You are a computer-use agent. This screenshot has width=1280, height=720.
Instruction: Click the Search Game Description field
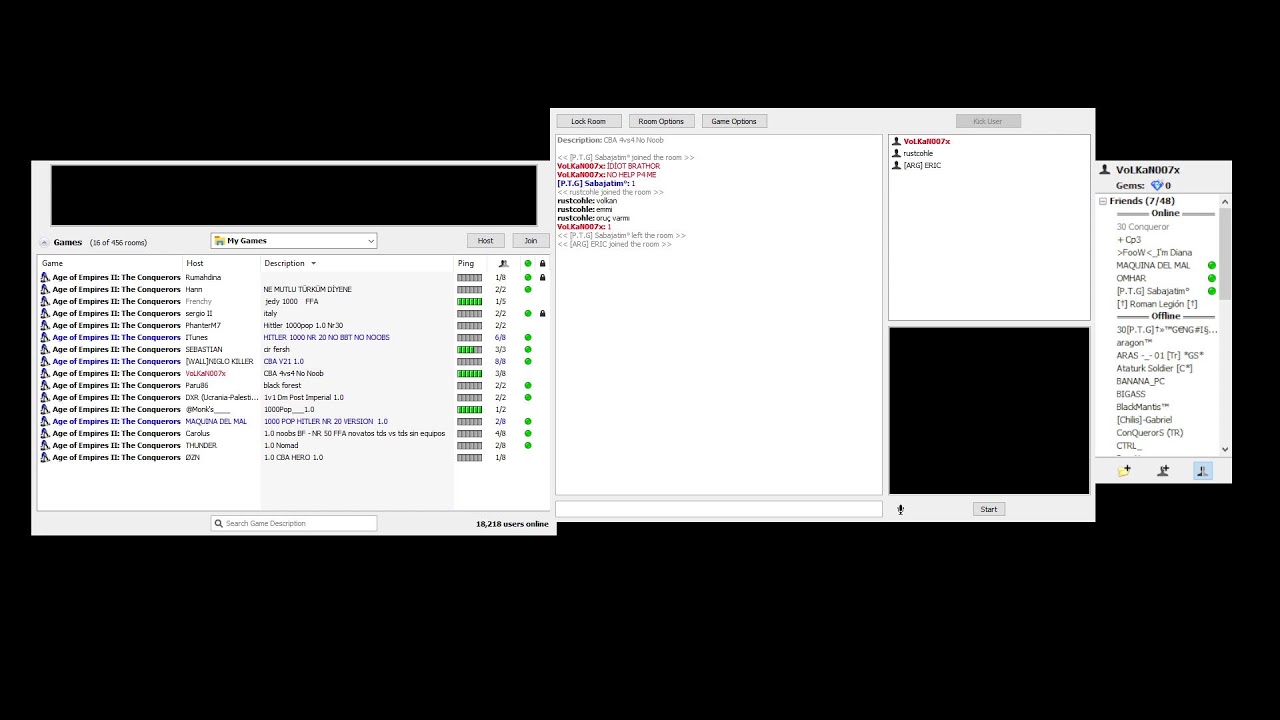coord(294,523)
